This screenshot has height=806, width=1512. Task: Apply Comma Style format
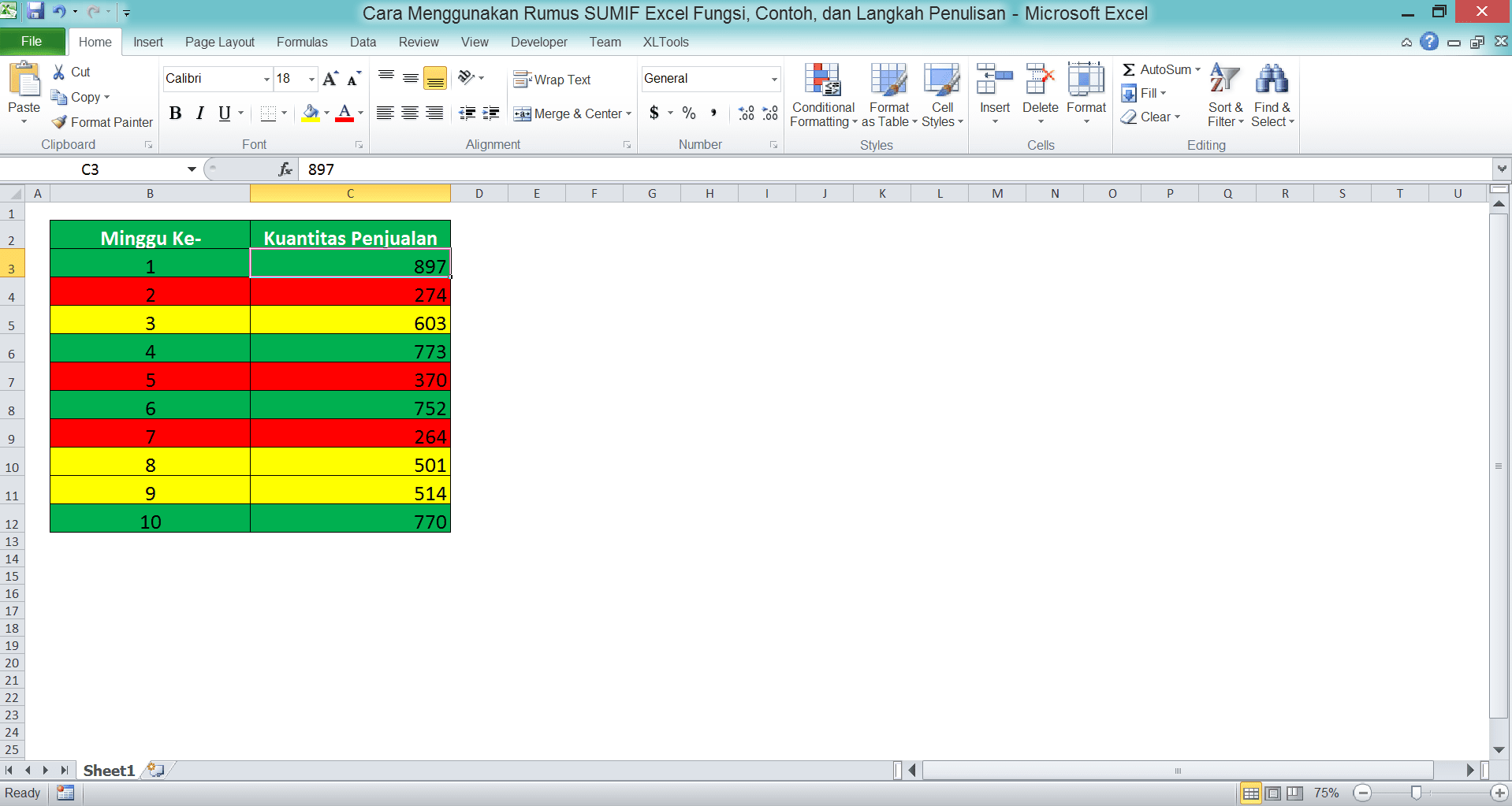tap(713, 113)
